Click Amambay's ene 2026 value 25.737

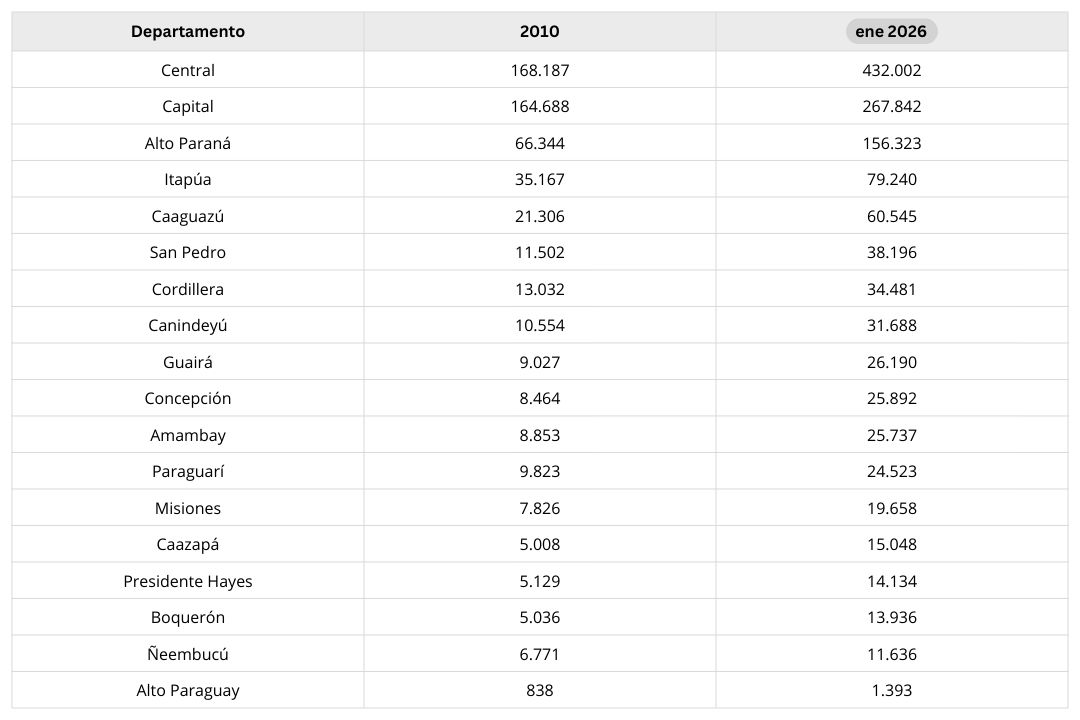[891, 435]
